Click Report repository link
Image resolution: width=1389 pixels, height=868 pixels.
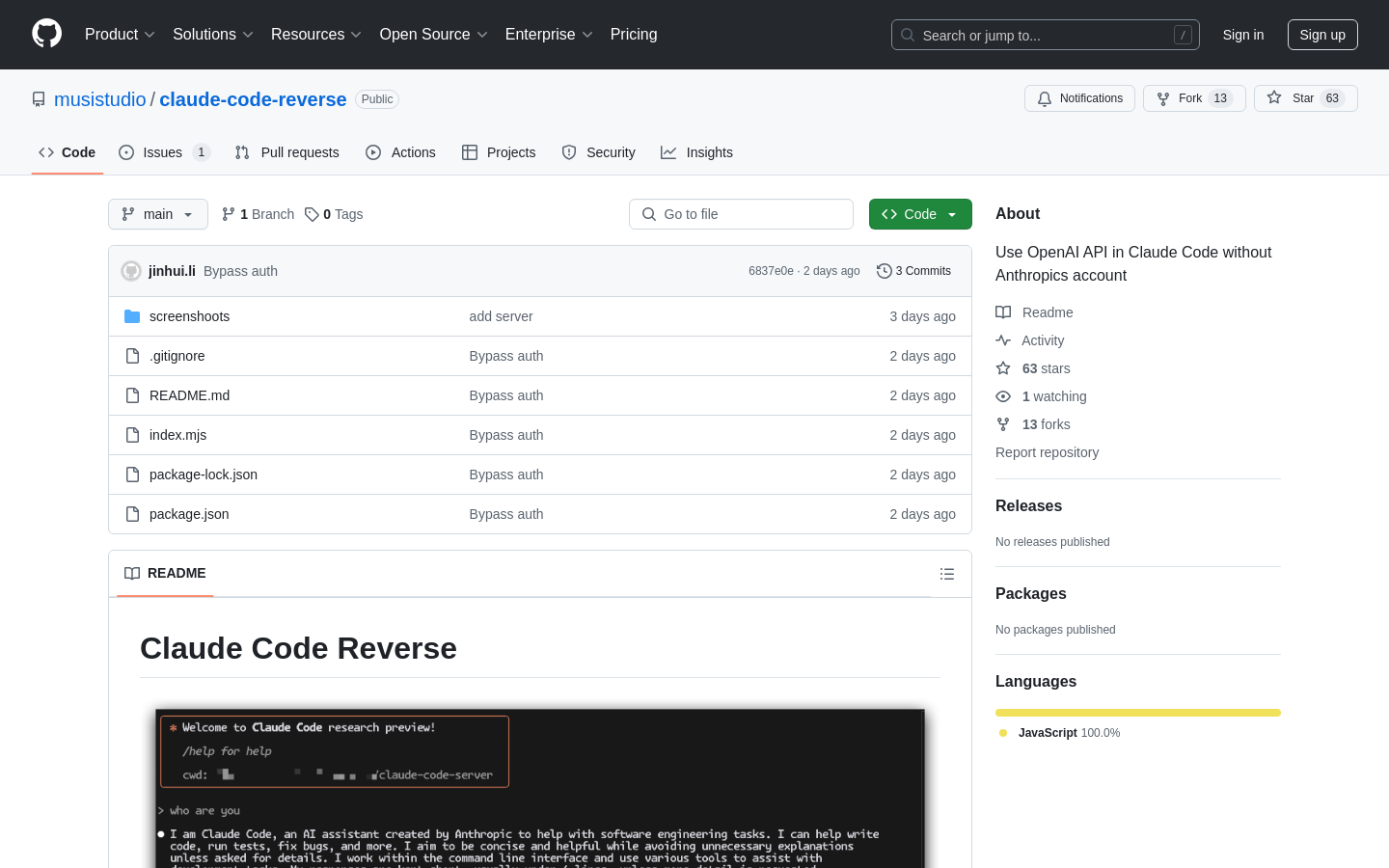tap(1047, 452)
